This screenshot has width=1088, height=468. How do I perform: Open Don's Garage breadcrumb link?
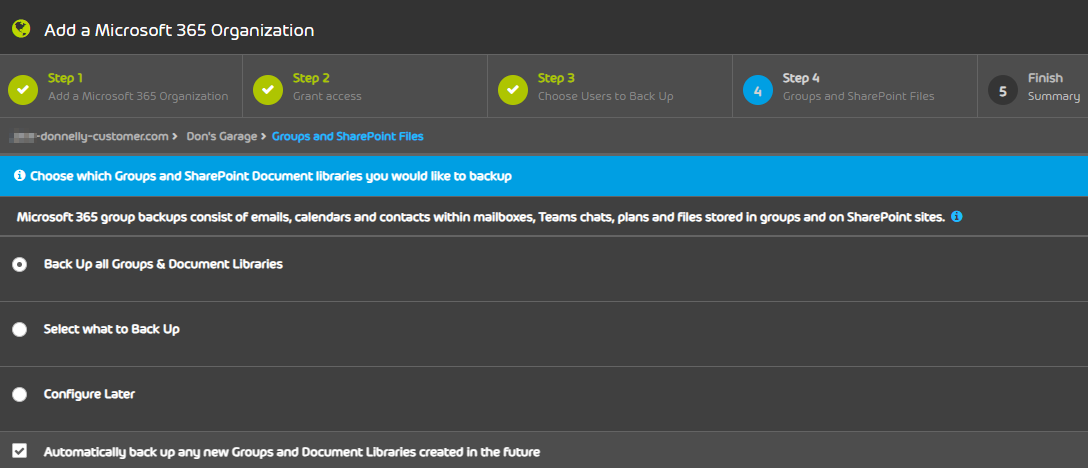(x=222, y=136)
